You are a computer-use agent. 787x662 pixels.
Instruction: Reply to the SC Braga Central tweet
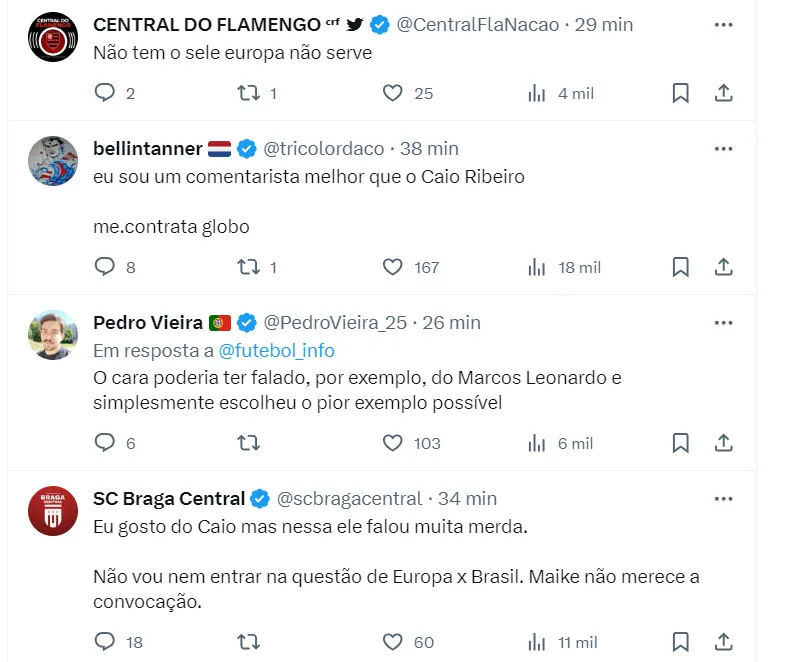(x=105, y=642)
